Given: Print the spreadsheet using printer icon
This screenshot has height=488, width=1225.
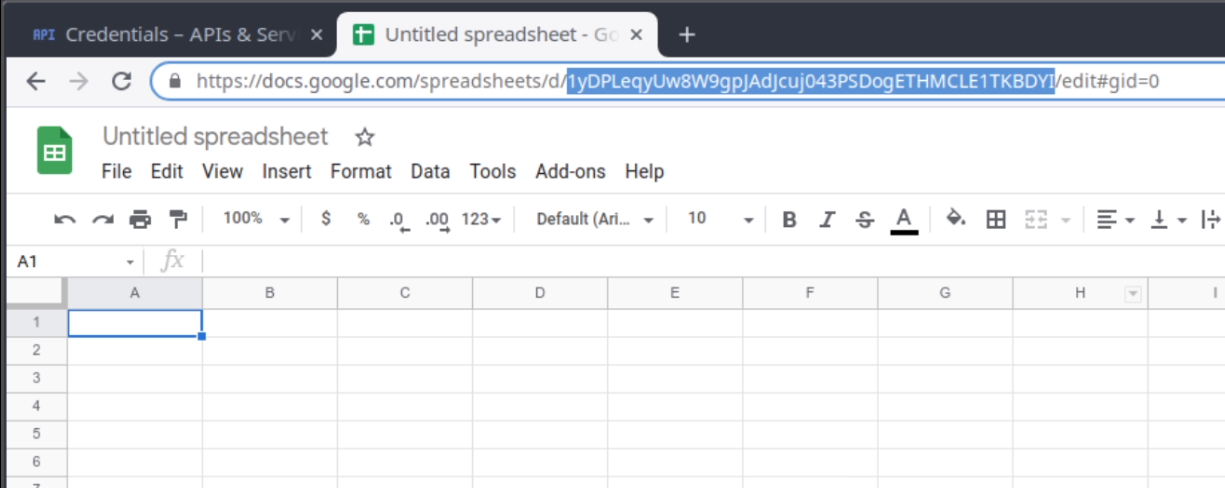Looking at the screenshot, I should [x=140, y=219].
